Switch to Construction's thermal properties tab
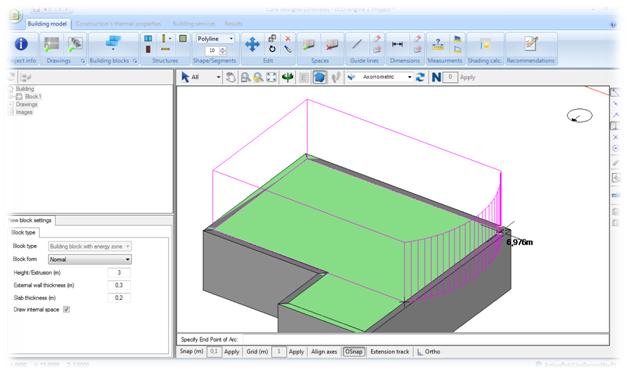 coord(118,24)
